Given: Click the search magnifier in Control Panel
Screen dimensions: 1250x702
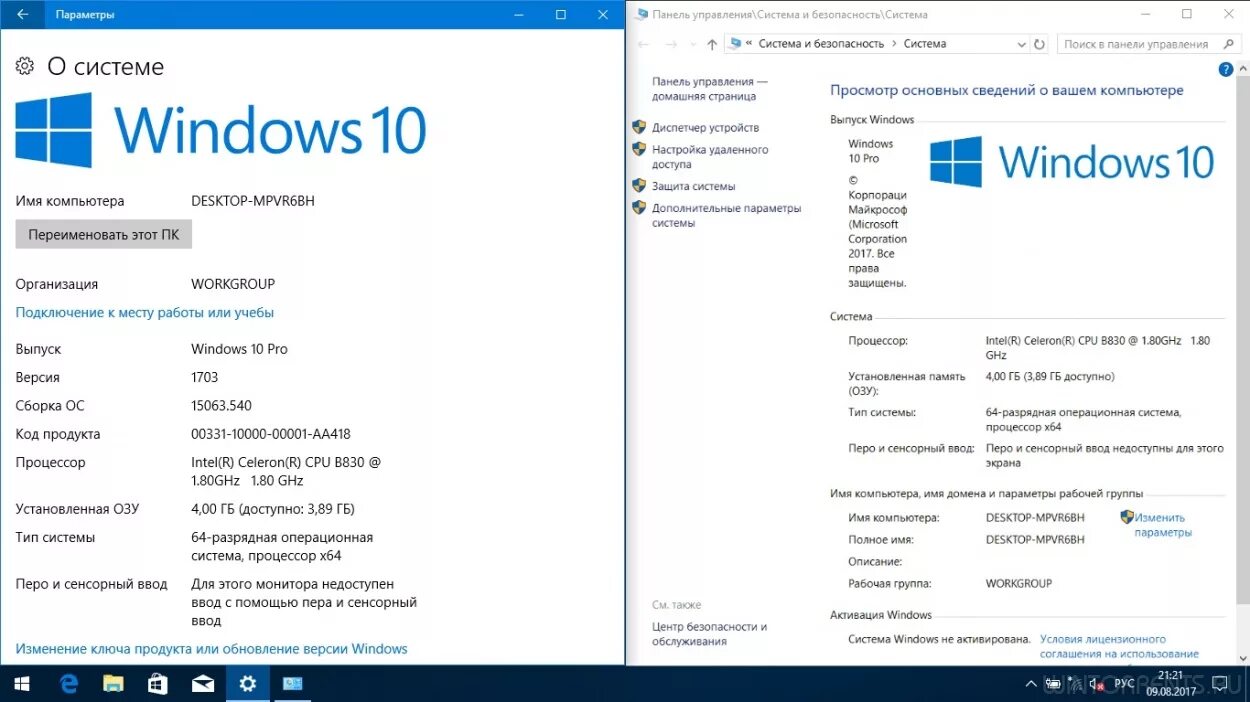Looking at the screenshot, I should [x=1228, y=44].
